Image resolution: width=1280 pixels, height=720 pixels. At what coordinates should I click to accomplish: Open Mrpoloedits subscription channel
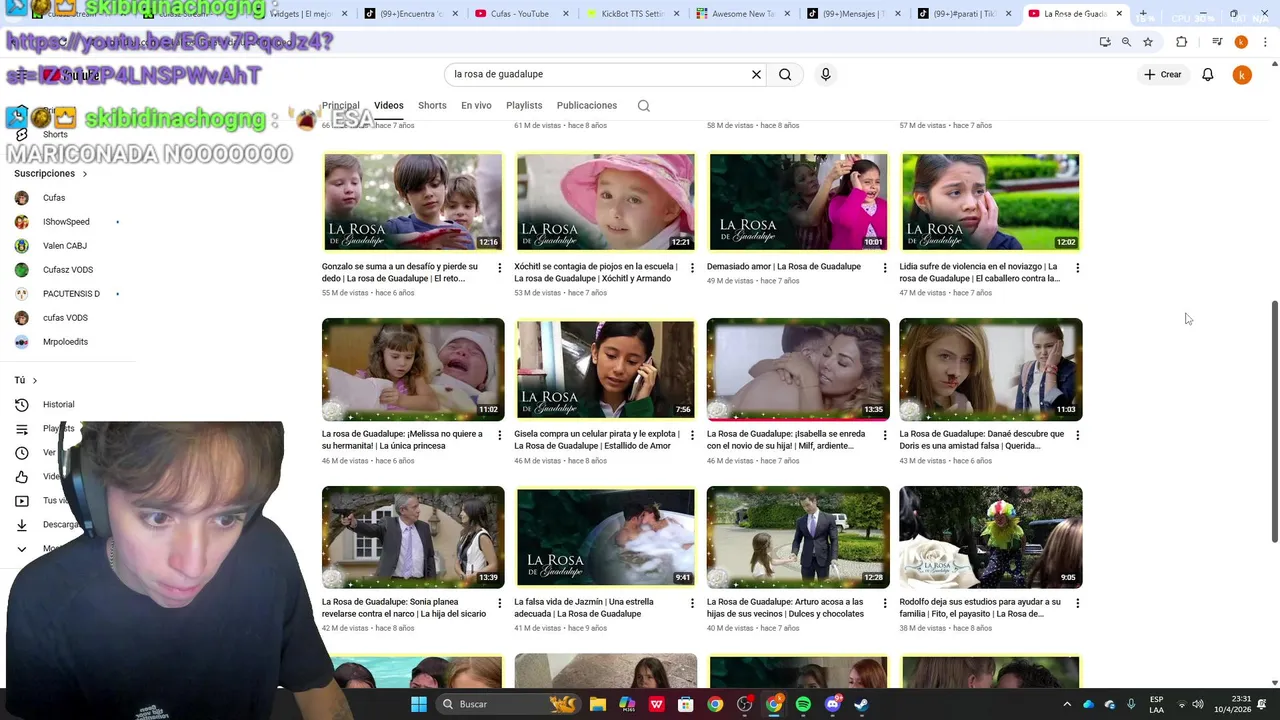tap(65, 342)
